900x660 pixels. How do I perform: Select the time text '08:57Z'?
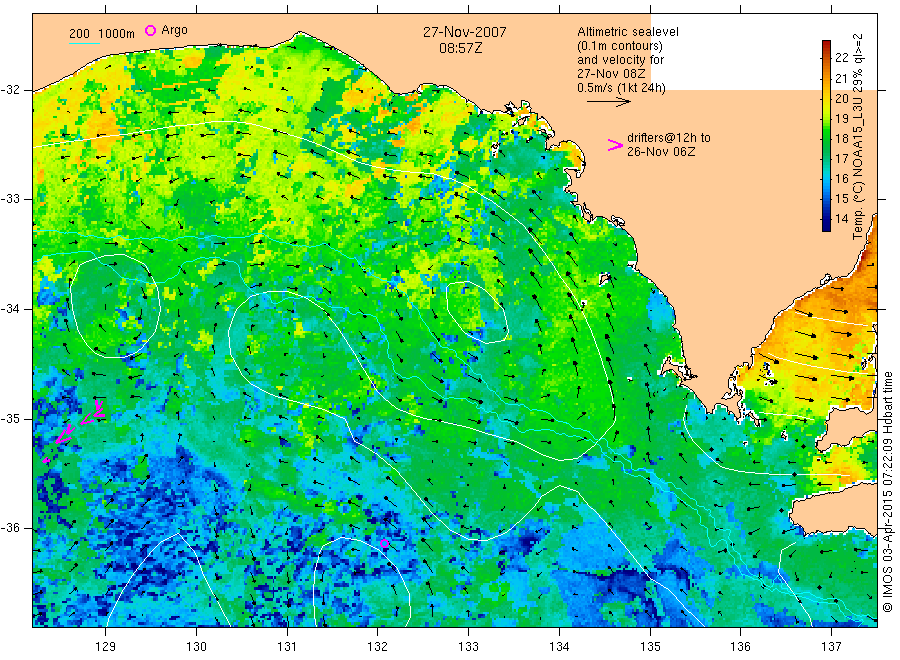pyautogui.click(x=460, y=48)
